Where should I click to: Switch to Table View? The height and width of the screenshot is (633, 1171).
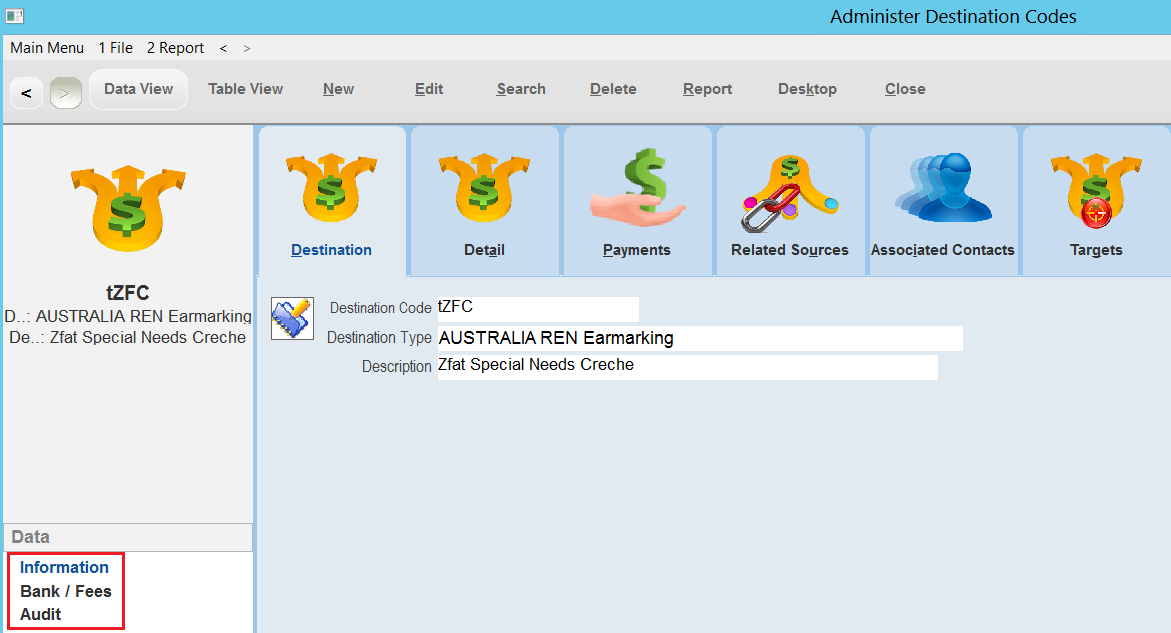[x=245, y=89]
